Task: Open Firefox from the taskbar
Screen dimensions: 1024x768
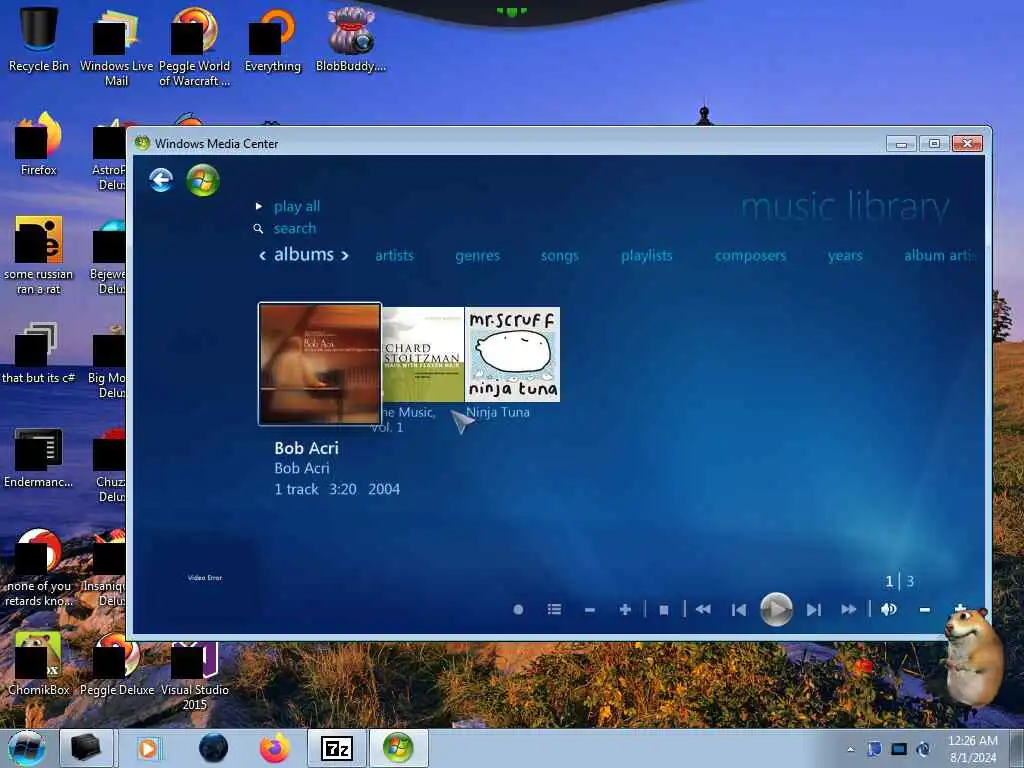Action: [275, 748]
